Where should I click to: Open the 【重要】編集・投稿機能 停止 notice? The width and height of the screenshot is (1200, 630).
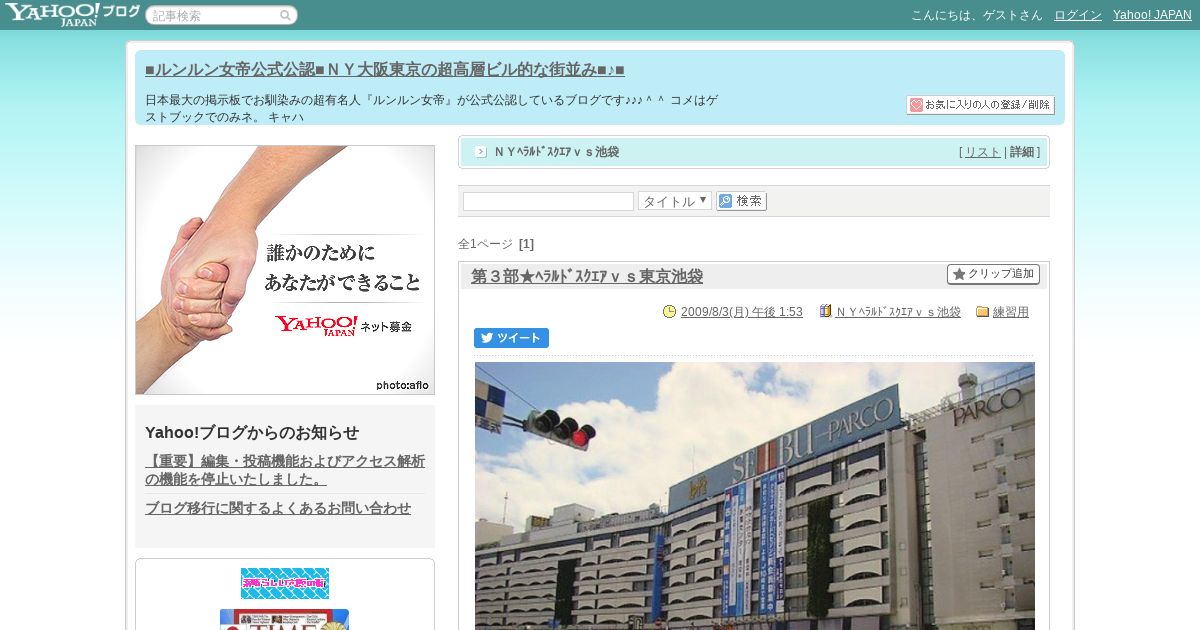click(x=285, y=470)
